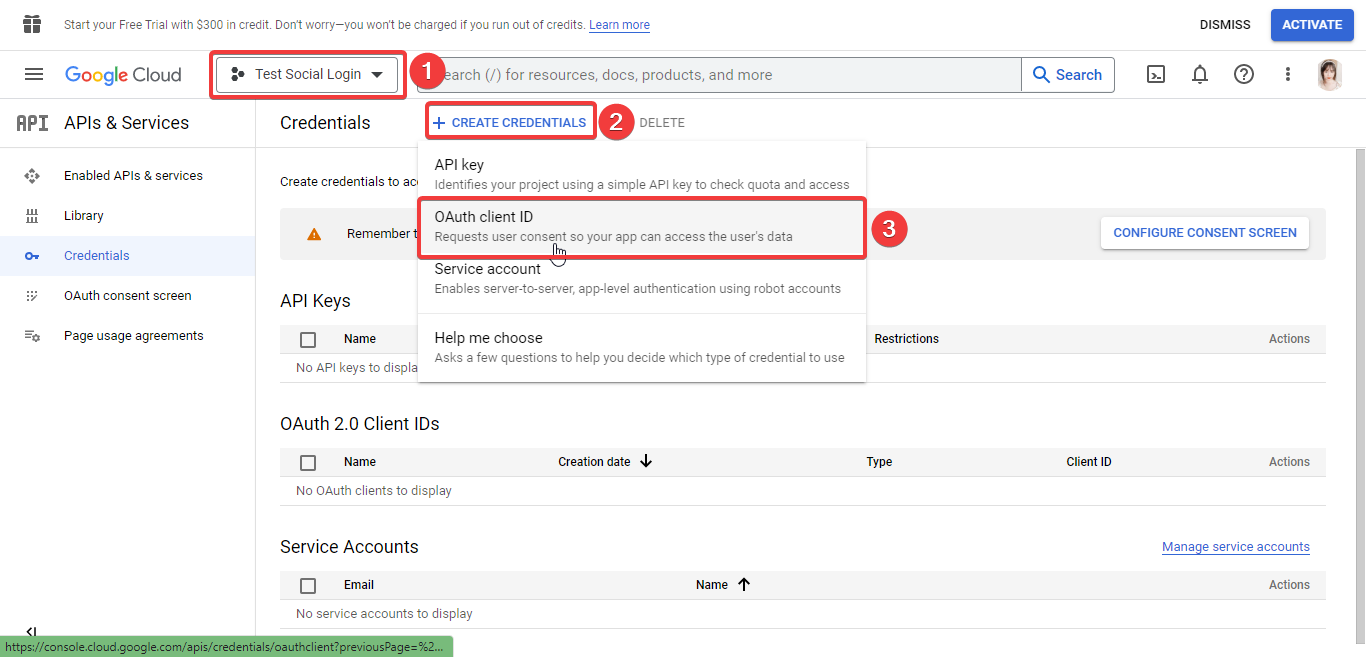This screenshot has height=657, width=1366.
Task: Select all OAuth 2.0 Client IDs checkbox
Action: coord(308,462)
